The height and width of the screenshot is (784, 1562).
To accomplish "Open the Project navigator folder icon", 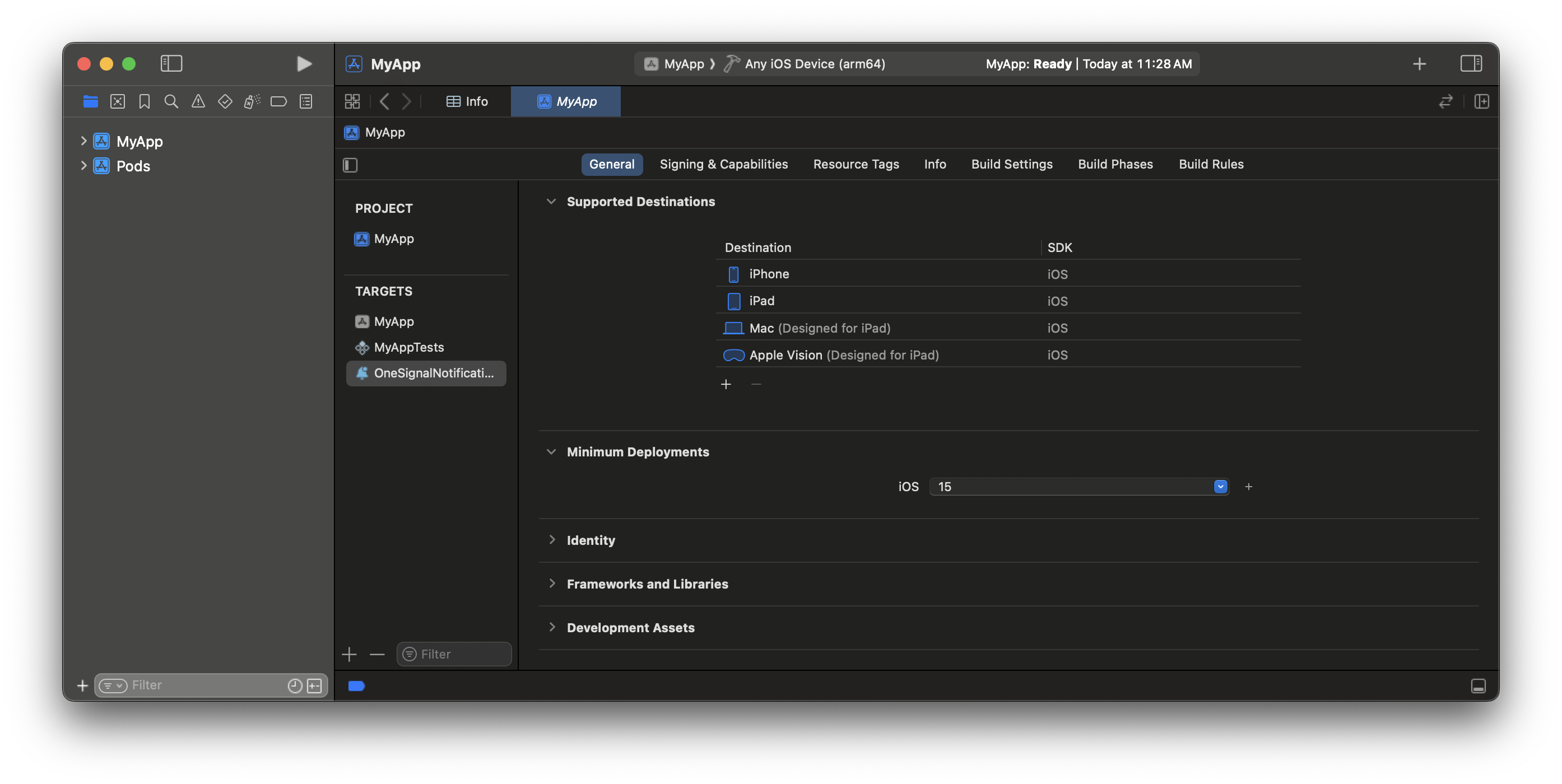I will click(90, 101).
